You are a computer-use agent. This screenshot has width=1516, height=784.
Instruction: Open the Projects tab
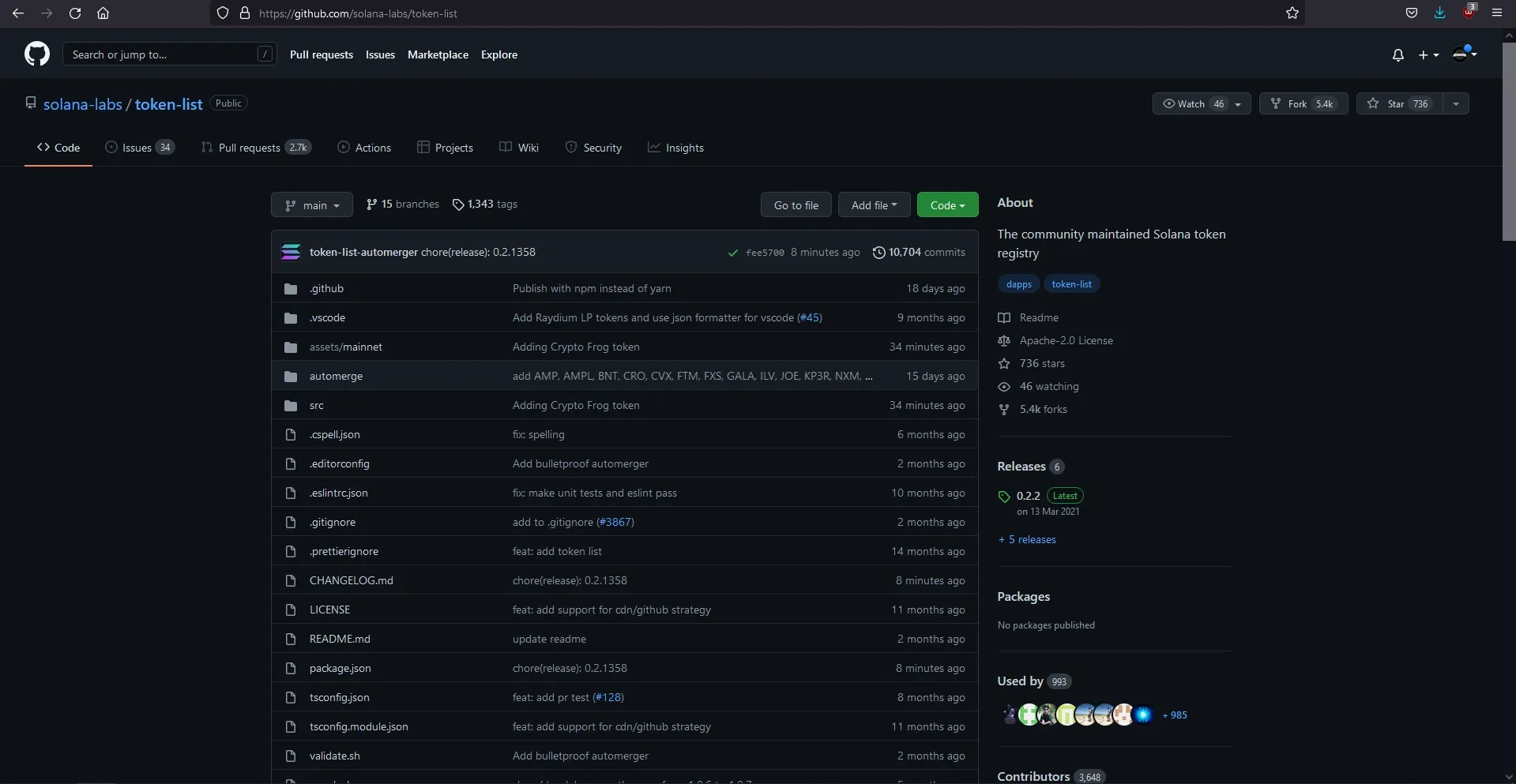(445, 148)
